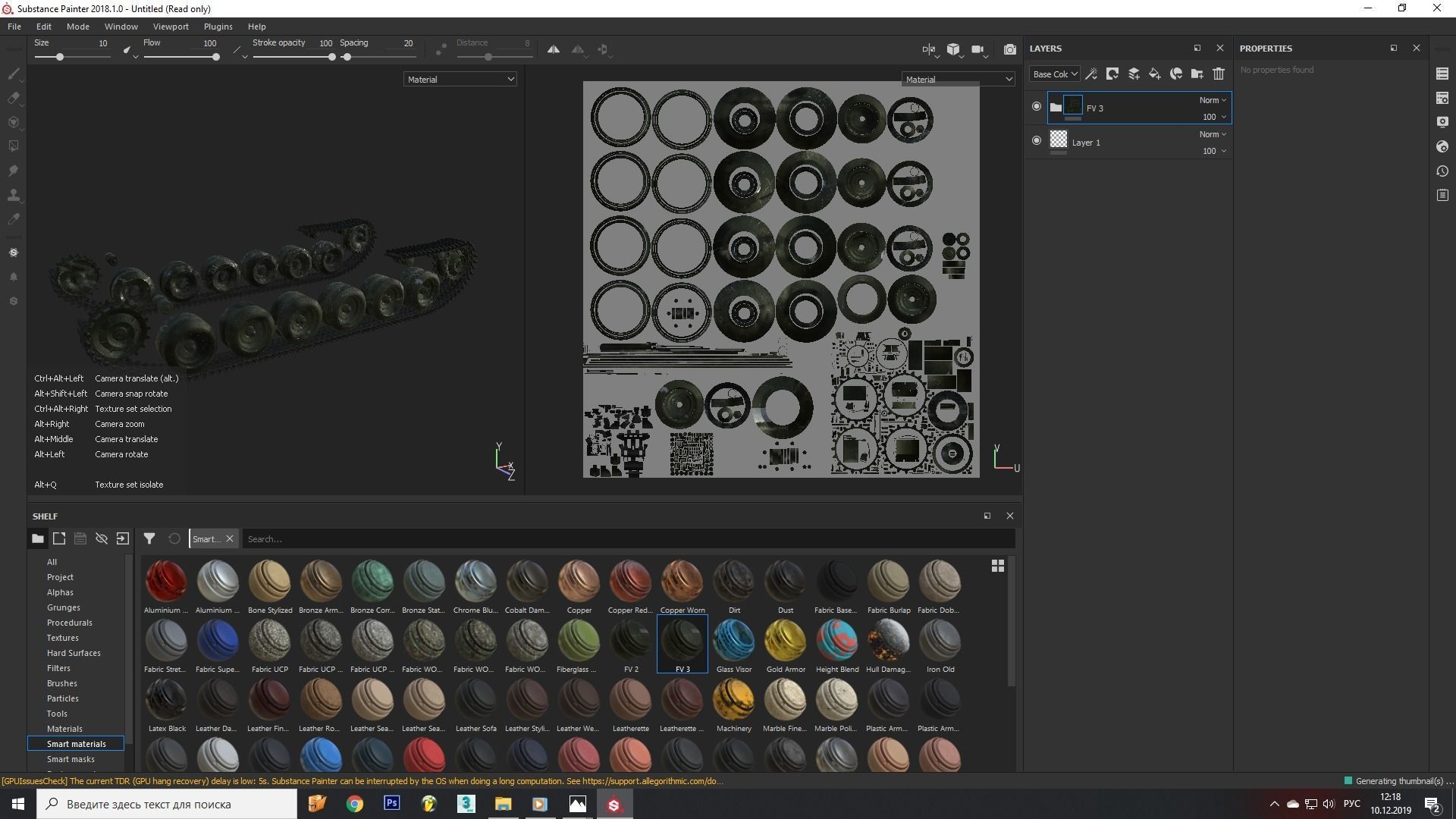Add a new folder in the Layers panel
The width and height of the screenshot is (1456, 819).
(x=1197, y=74)
